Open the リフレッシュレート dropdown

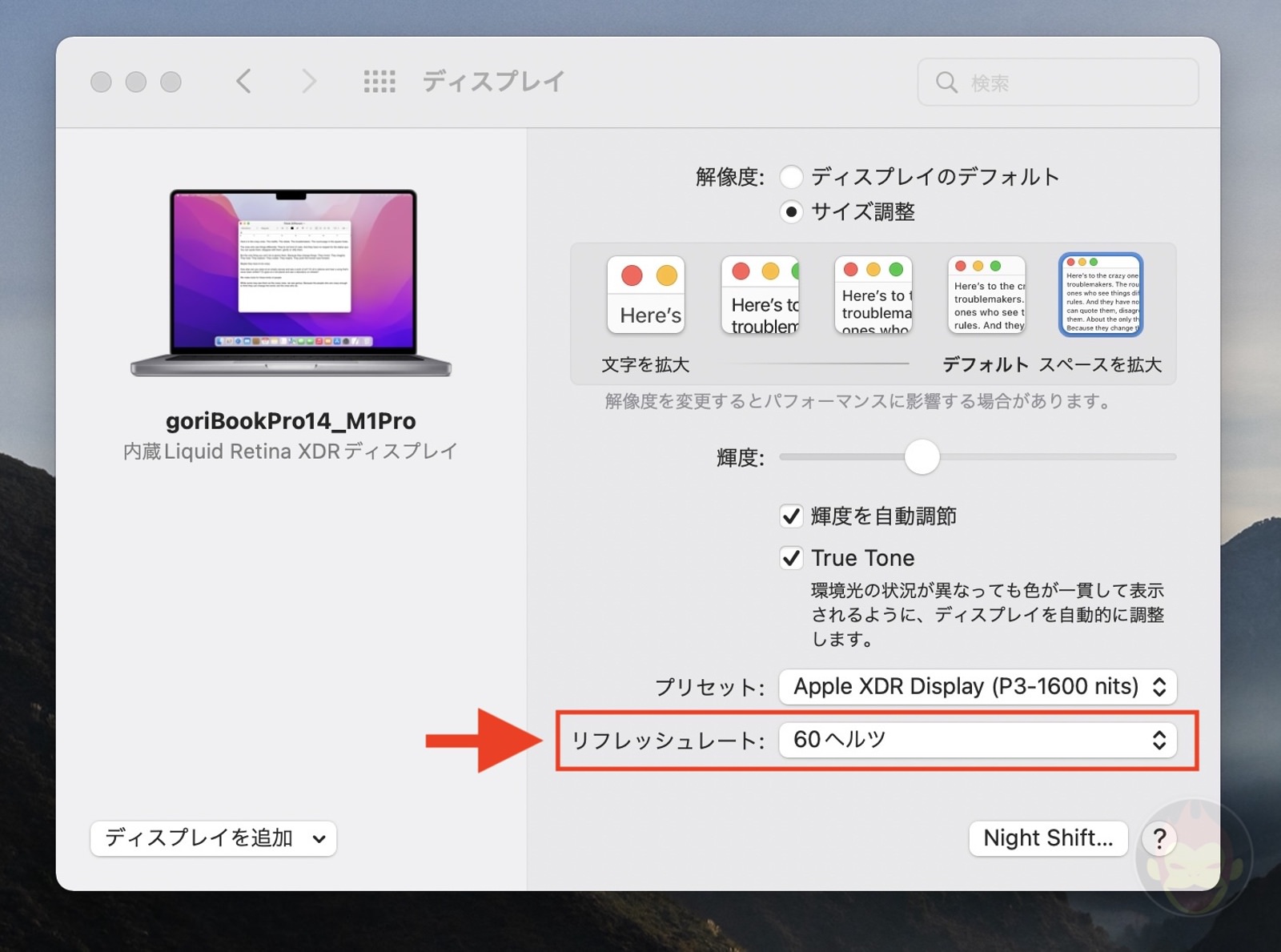tap(978, 740)
